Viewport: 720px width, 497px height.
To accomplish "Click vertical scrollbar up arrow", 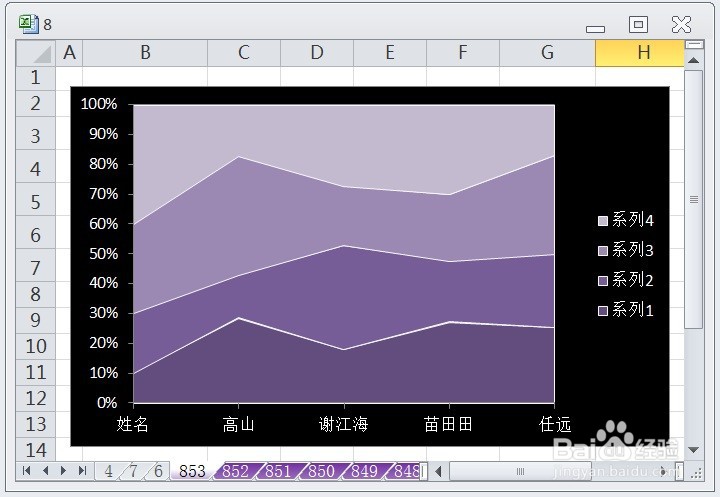I will click(x=694, y=60).
